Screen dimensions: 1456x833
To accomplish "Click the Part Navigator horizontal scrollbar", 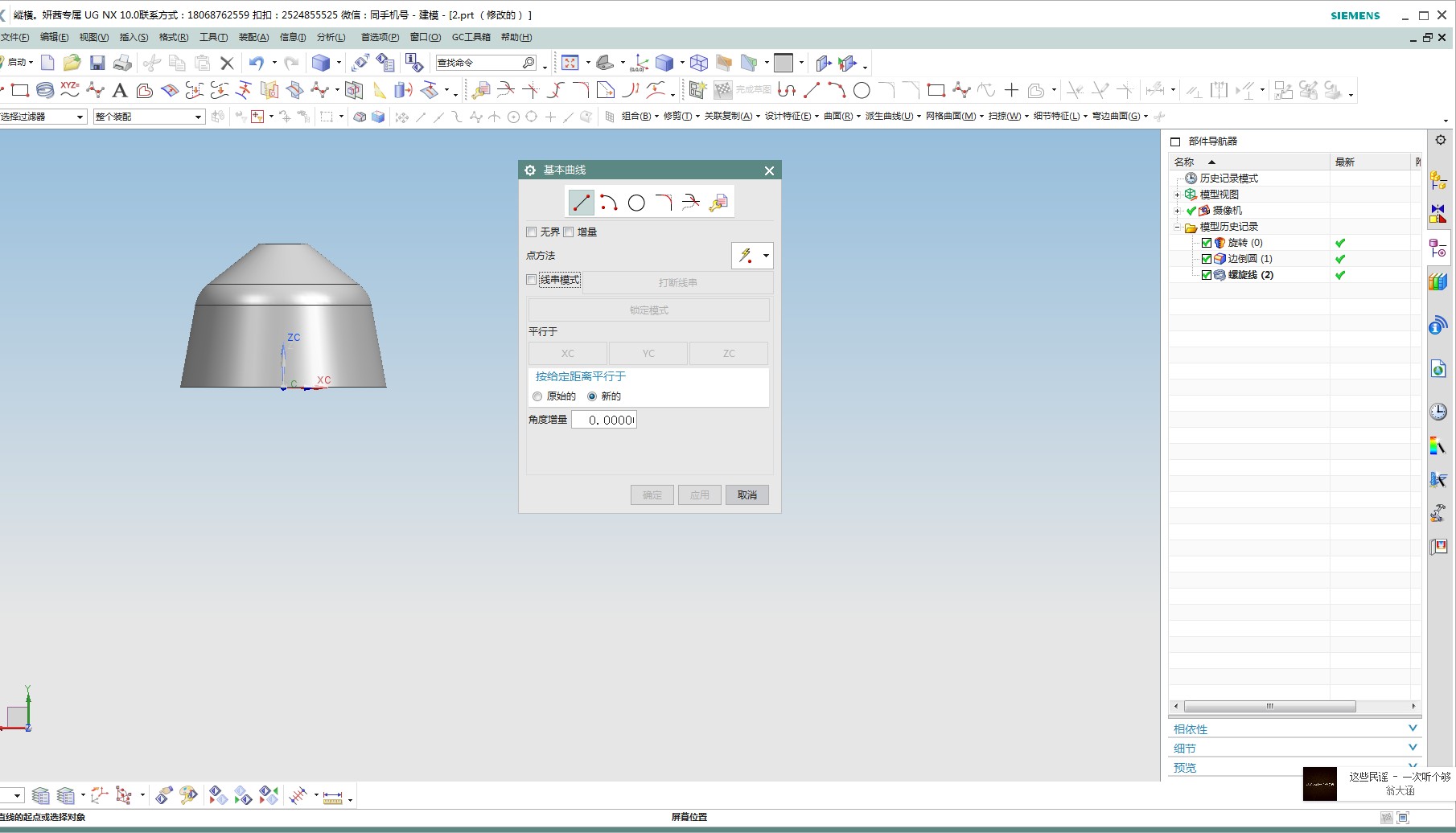I will 1269,706.
